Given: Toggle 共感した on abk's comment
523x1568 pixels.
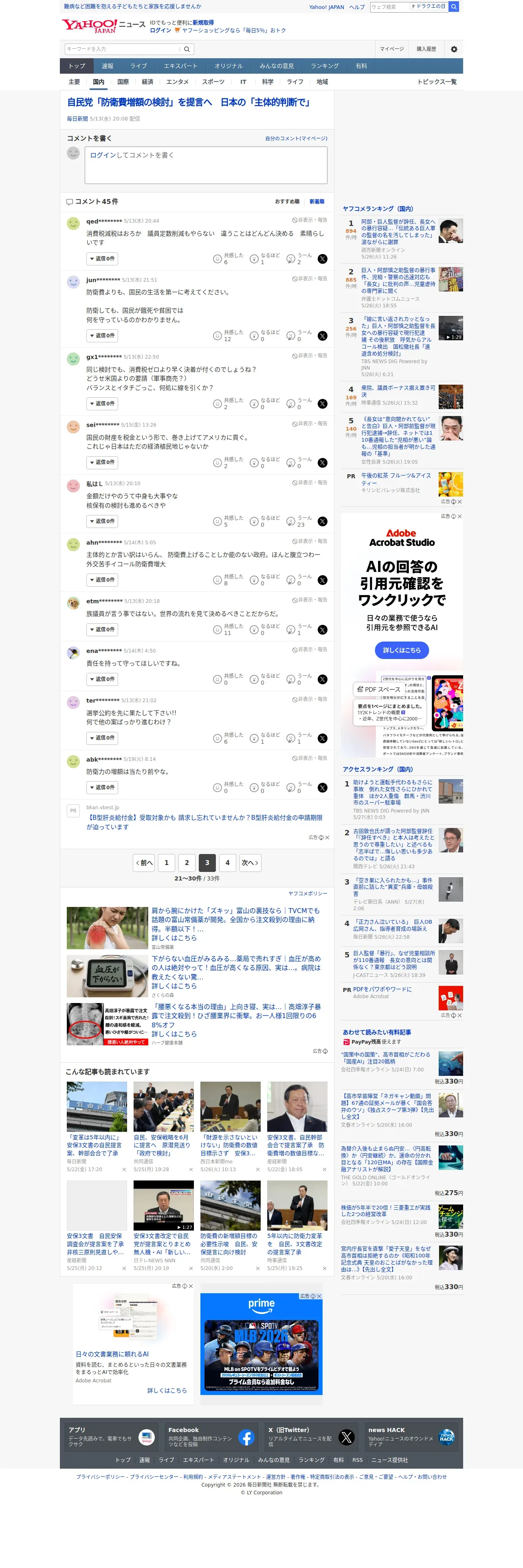Looking at the screenshot, I should (x=229, y=788).
